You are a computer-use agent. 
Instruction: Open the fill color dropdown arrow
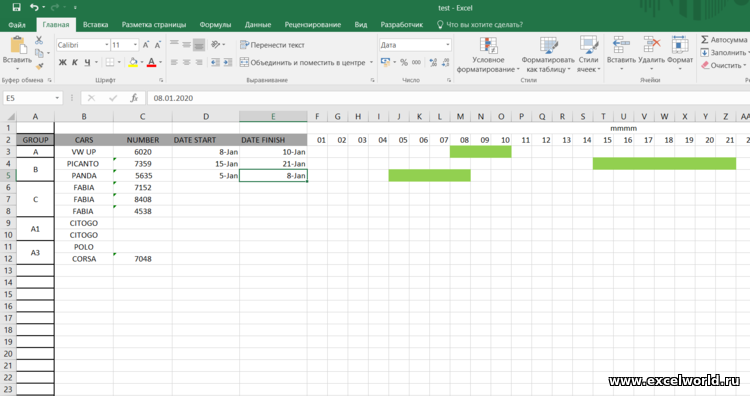(142, 62)
